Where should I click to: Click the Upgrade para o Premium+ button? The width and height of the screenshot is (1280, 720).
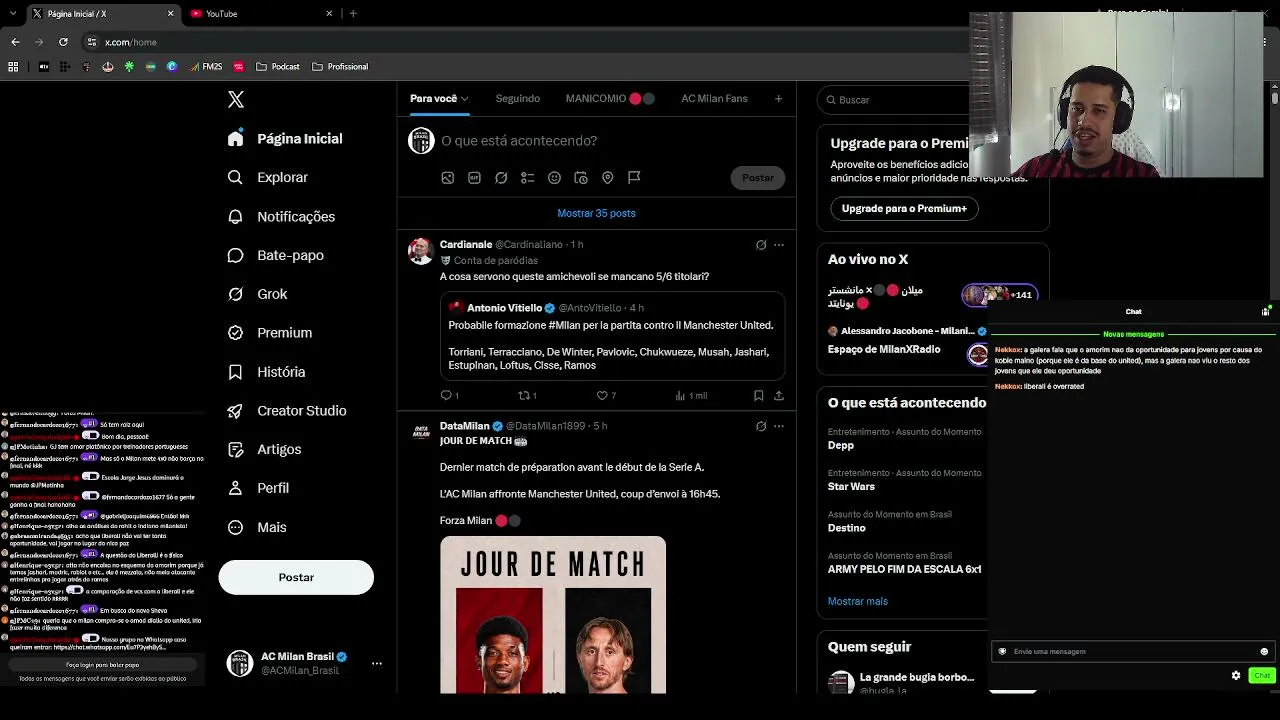904,209
